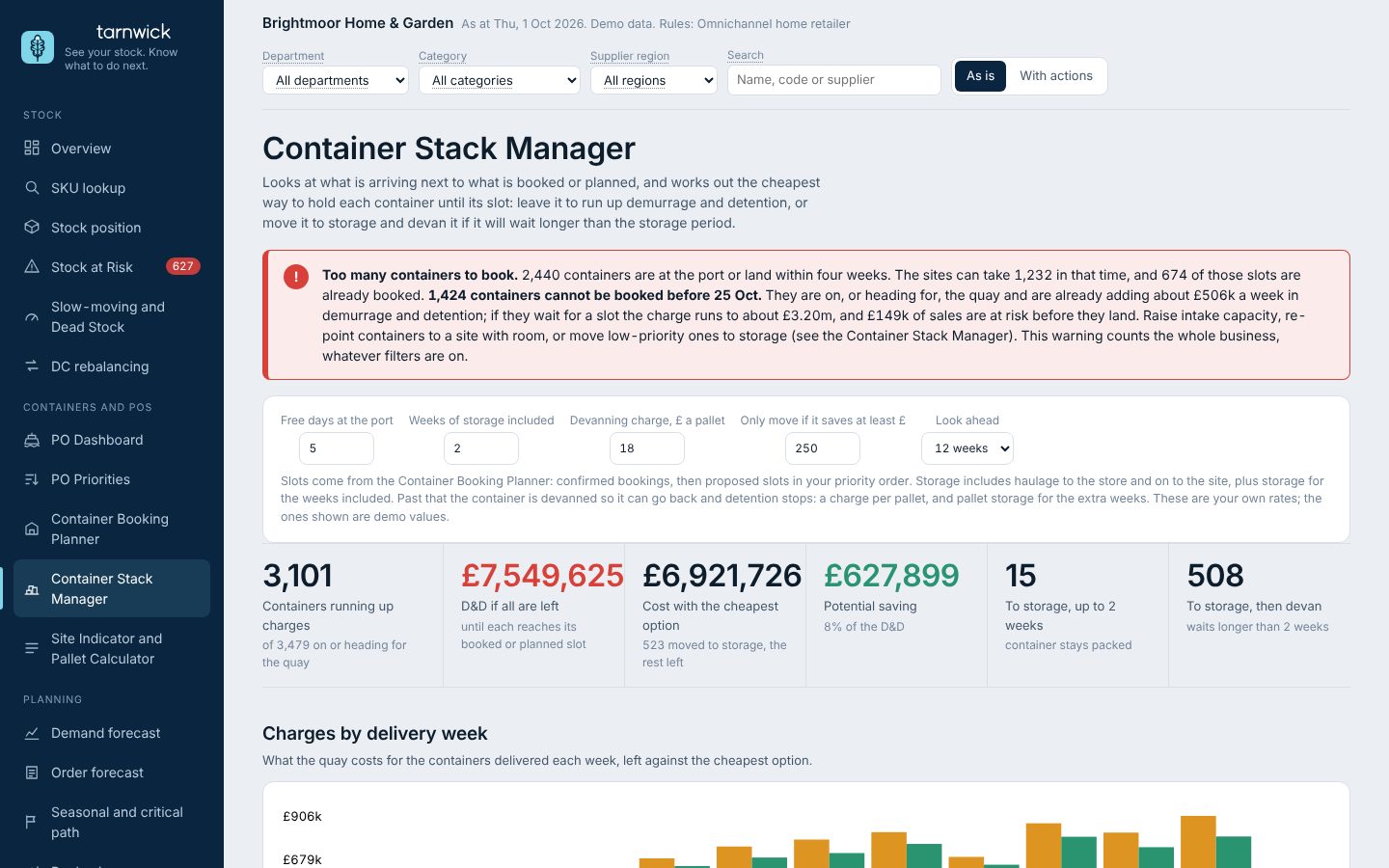Click the £627,899 potential saving figure
The image size is (1389, 868).
pyautogui.click(x=891, y=576)
